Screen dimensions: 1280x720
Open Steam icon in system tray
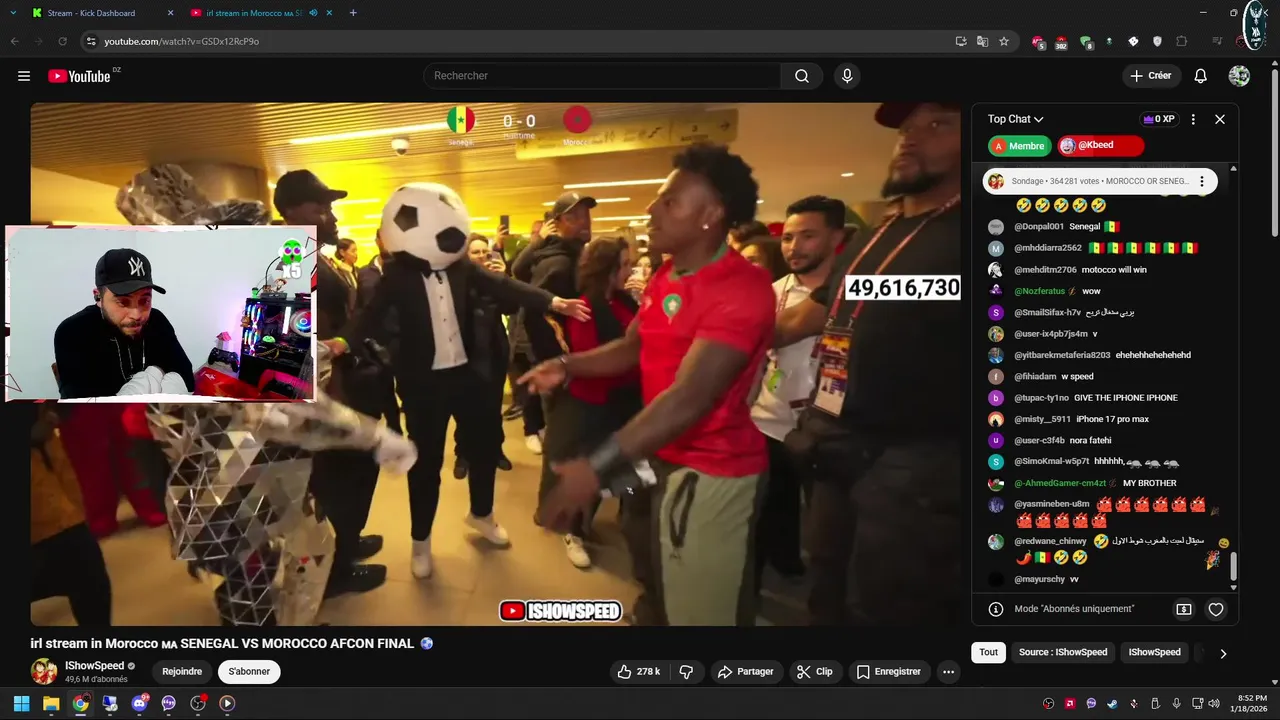1113,703
